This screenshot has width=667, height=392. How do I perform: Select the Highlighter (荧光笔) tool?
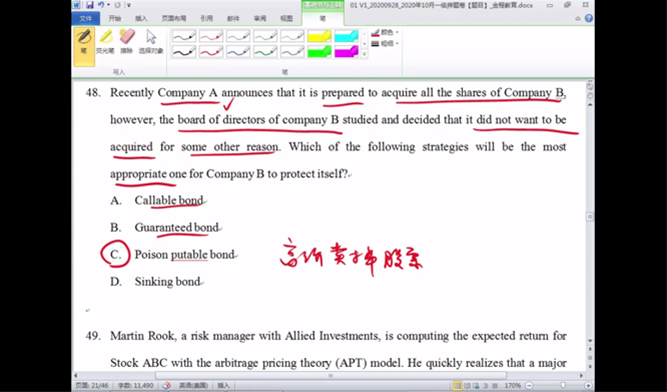(x=105, y=42)
